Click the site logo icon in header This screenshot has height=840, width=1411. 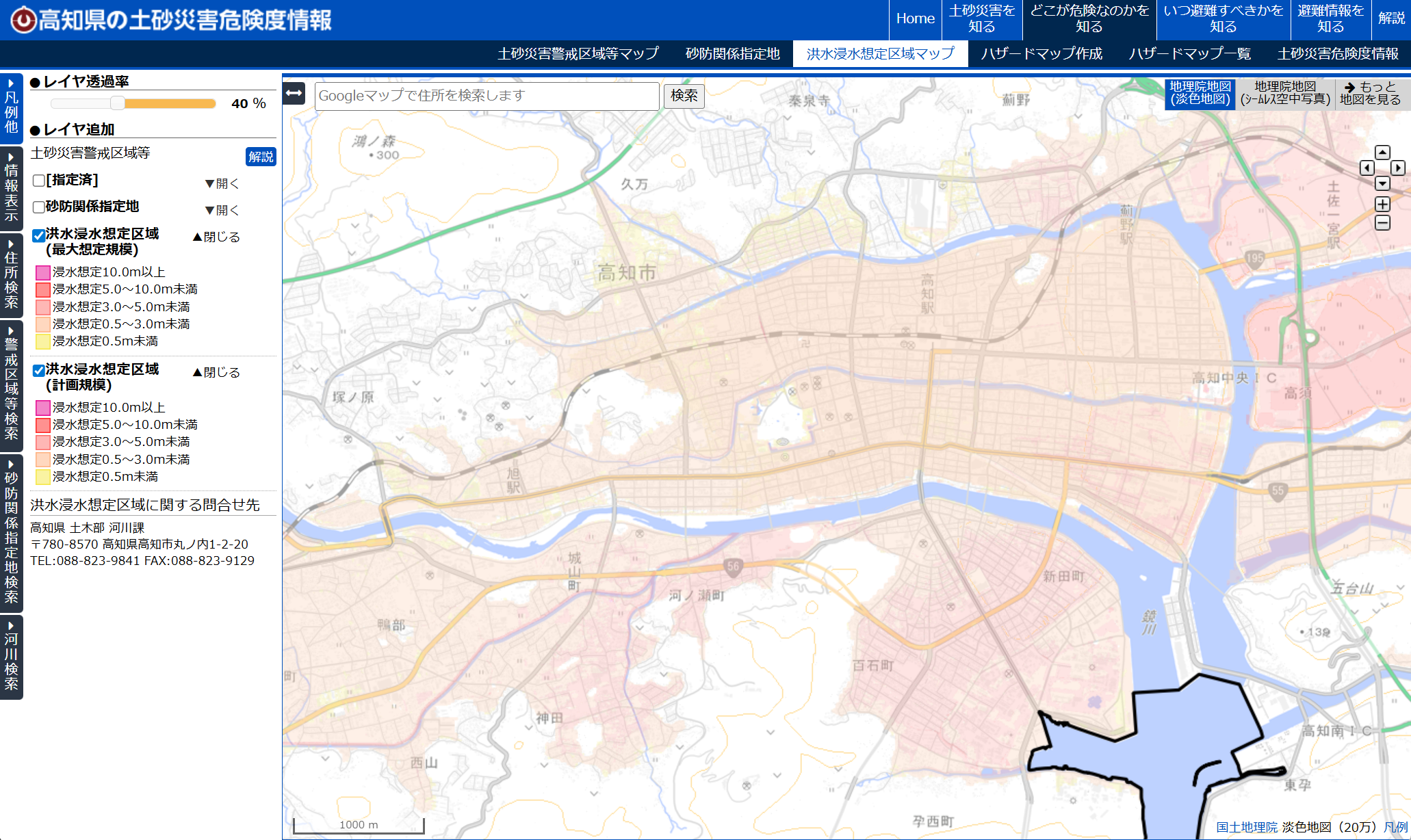coord(23,20)
